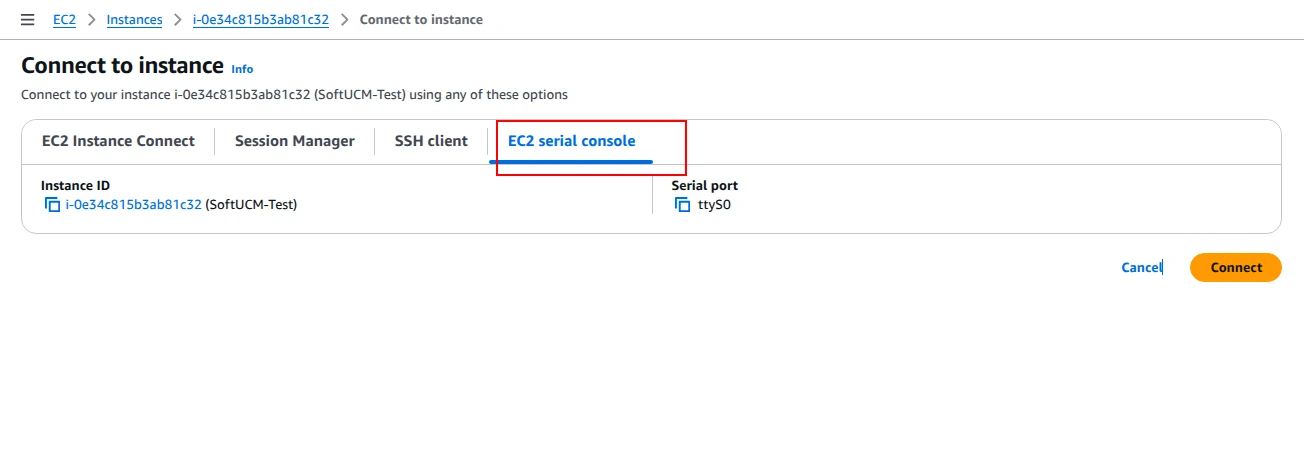
Task: Click the 'Instance ID' field label
Action: point(76,186)
